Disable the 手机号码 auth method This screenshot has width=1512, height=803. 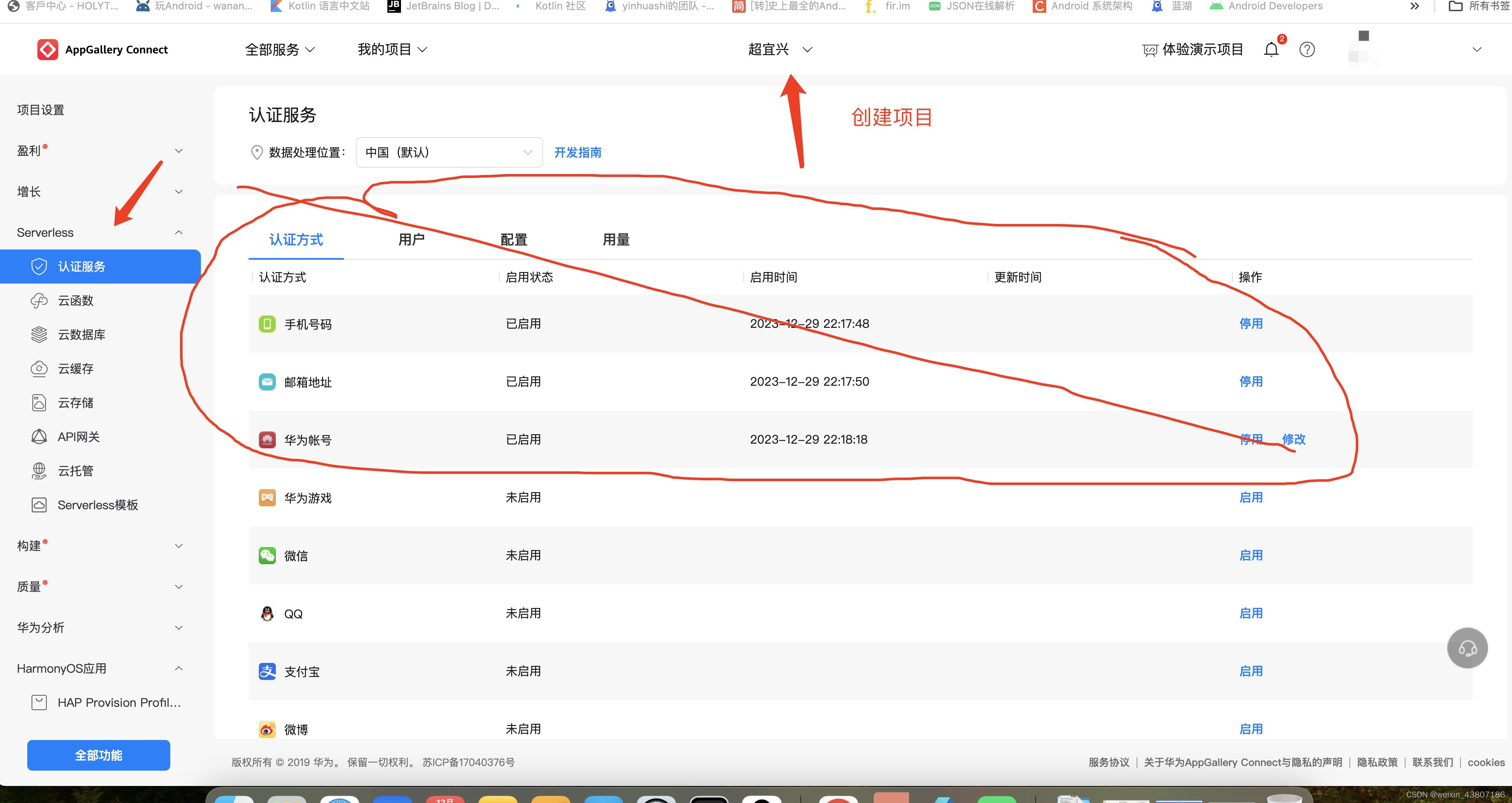[x=1251, y=324]
